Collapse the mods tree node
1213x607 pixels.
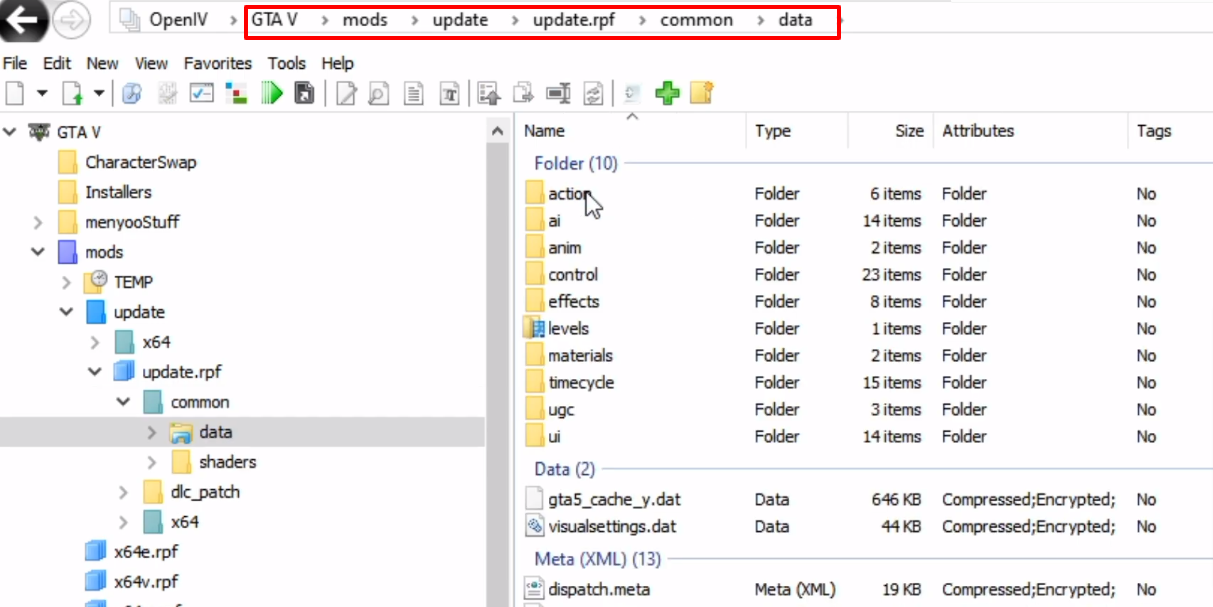38,252
